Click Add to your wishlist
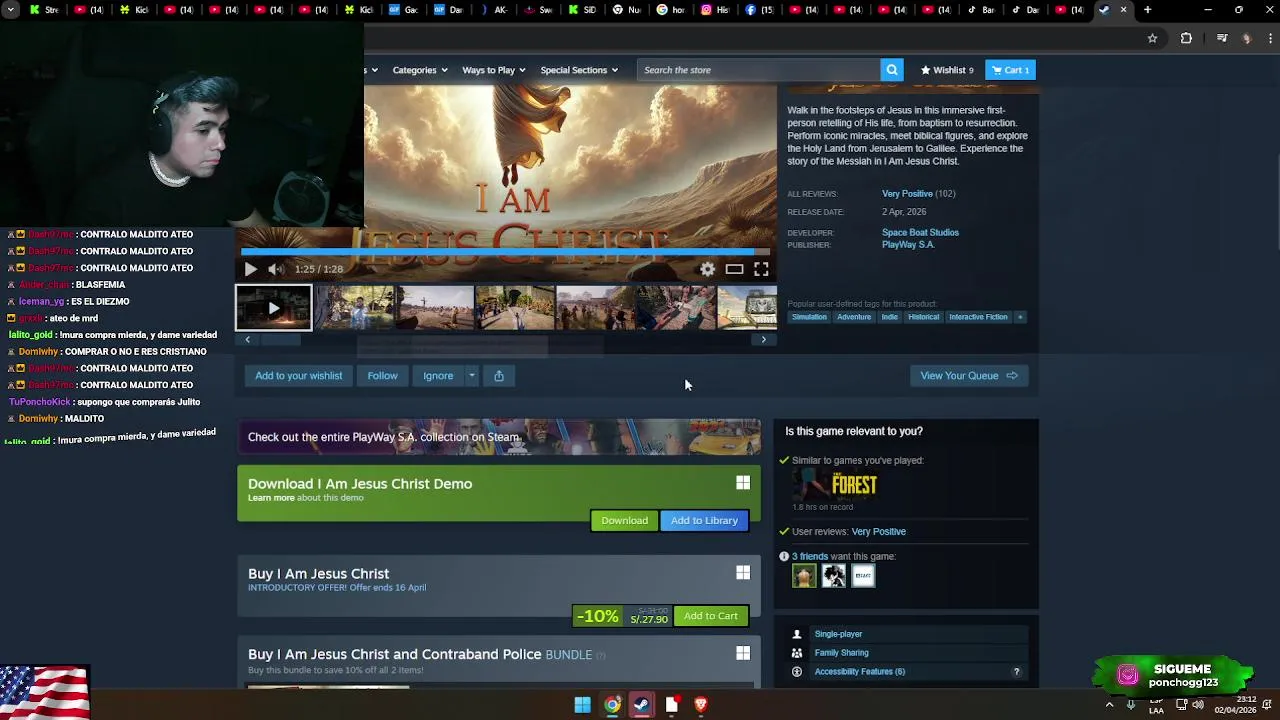The width and height of the screenshot is (1280, 720). click(298, 376)
